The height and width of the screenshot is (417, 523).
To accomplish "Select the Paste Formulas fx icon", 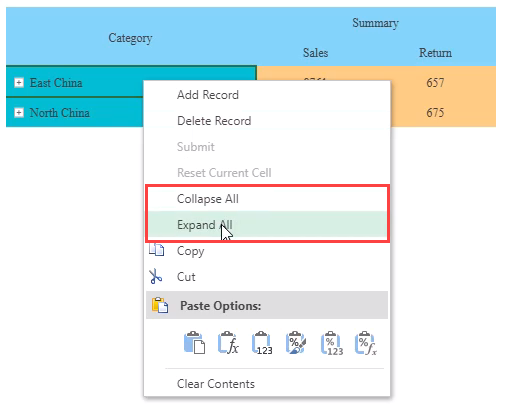I will click(228, 343).
